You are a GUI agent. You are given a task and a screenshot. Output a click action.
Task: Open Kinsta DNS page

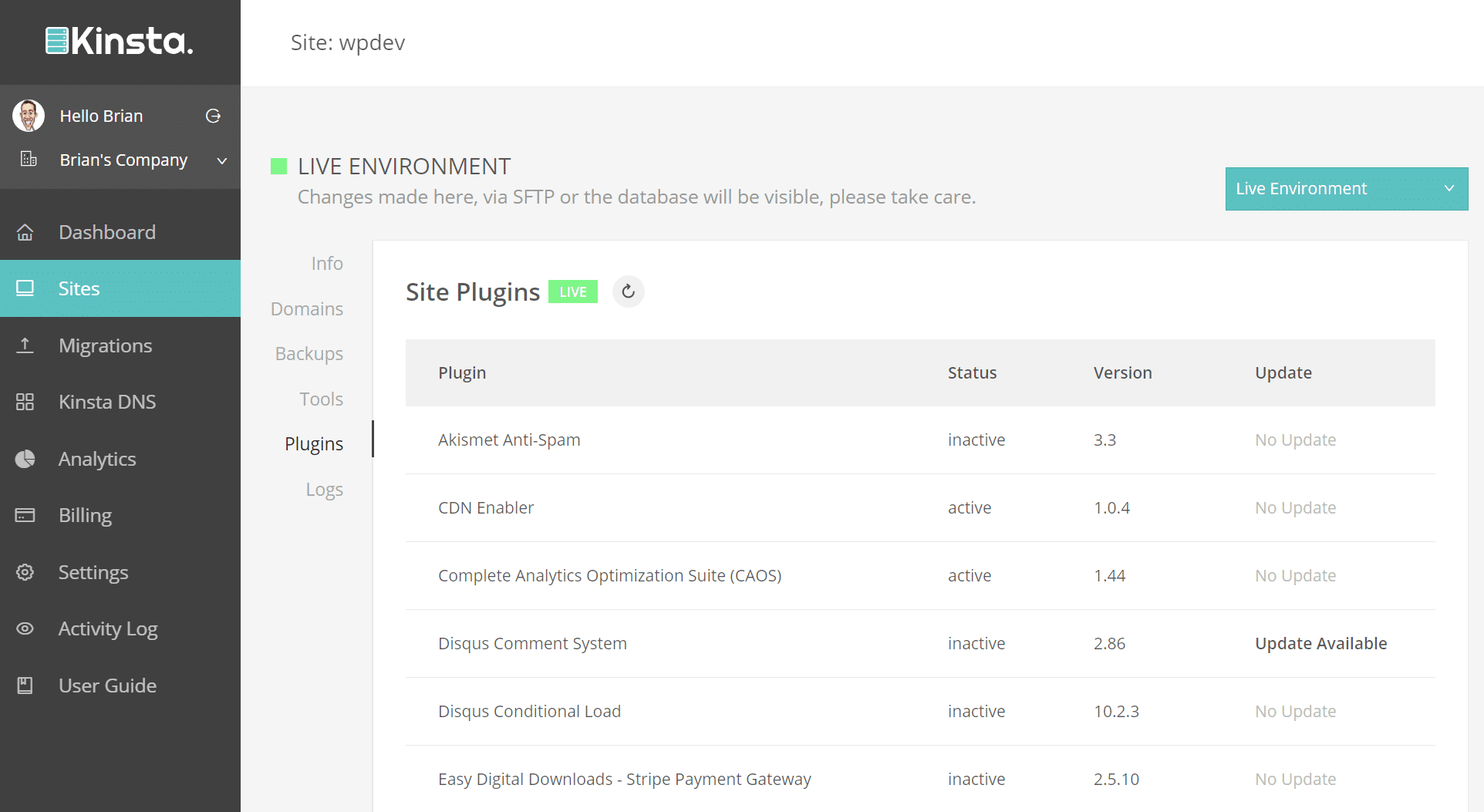pos(120,402)
